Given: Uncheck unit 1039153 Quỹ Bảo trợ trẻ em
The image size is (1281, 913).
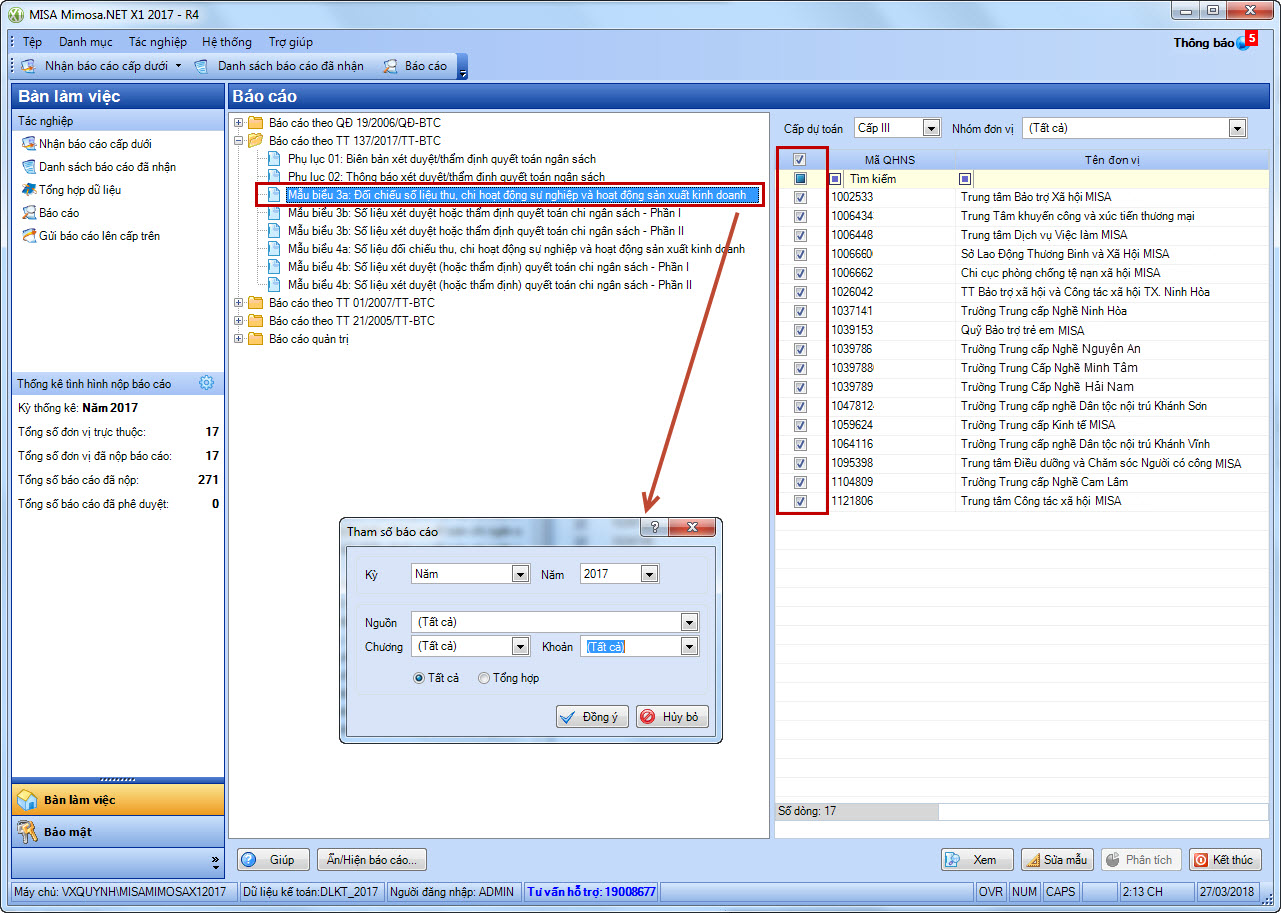Looking at the screenshot, I should point(800,330).
